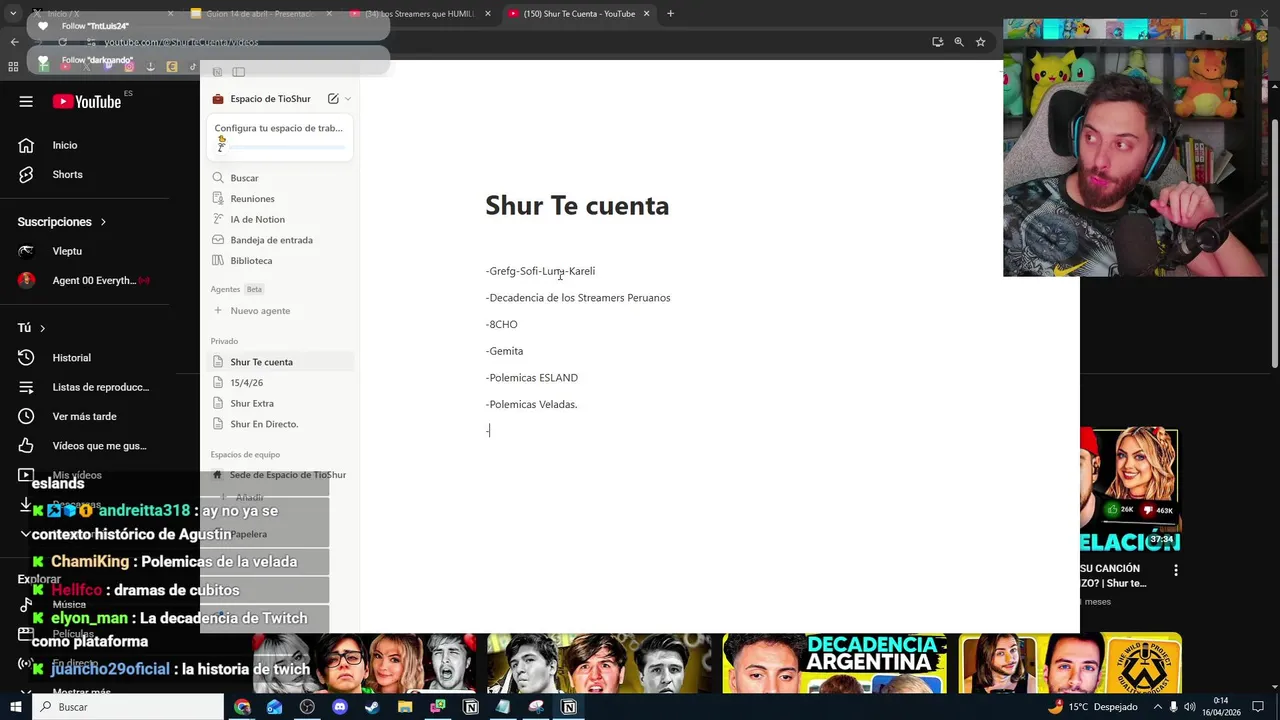Click the zoom magnifier in address bar
Image resolution: width=1280 pixels, height=720 pixels.
pos(958,42)
